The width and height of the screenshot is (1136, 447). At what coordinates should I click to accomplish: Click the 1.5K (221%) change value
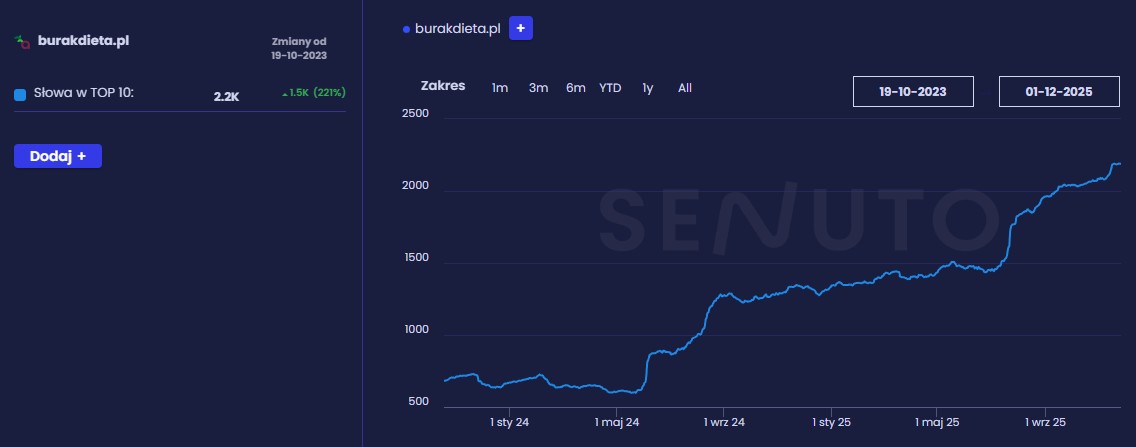317,93
